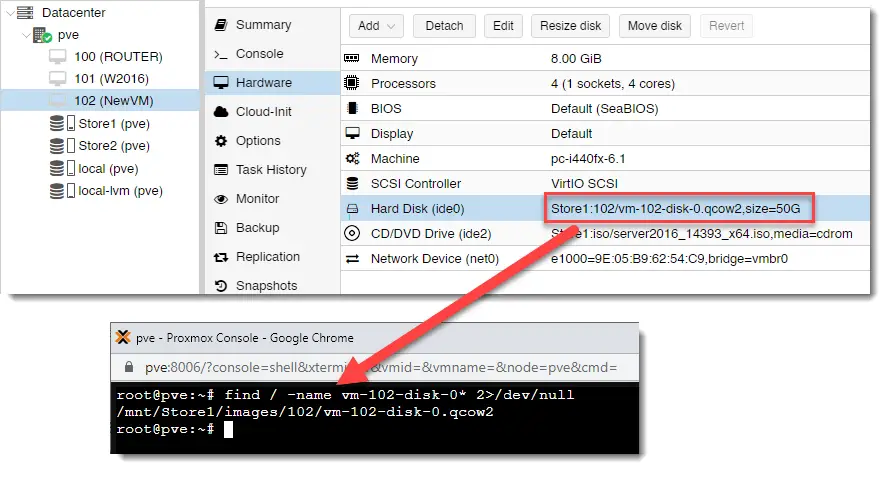
Task: Click the Datacenter server icon
Action: tap(25, 12)
